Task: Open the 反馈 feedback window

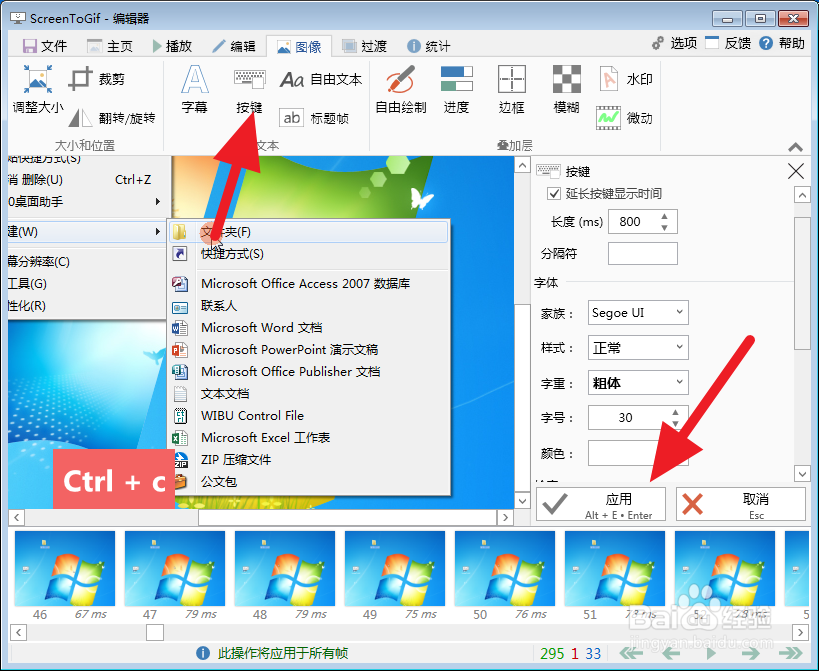Action: (x=728, y=43)
